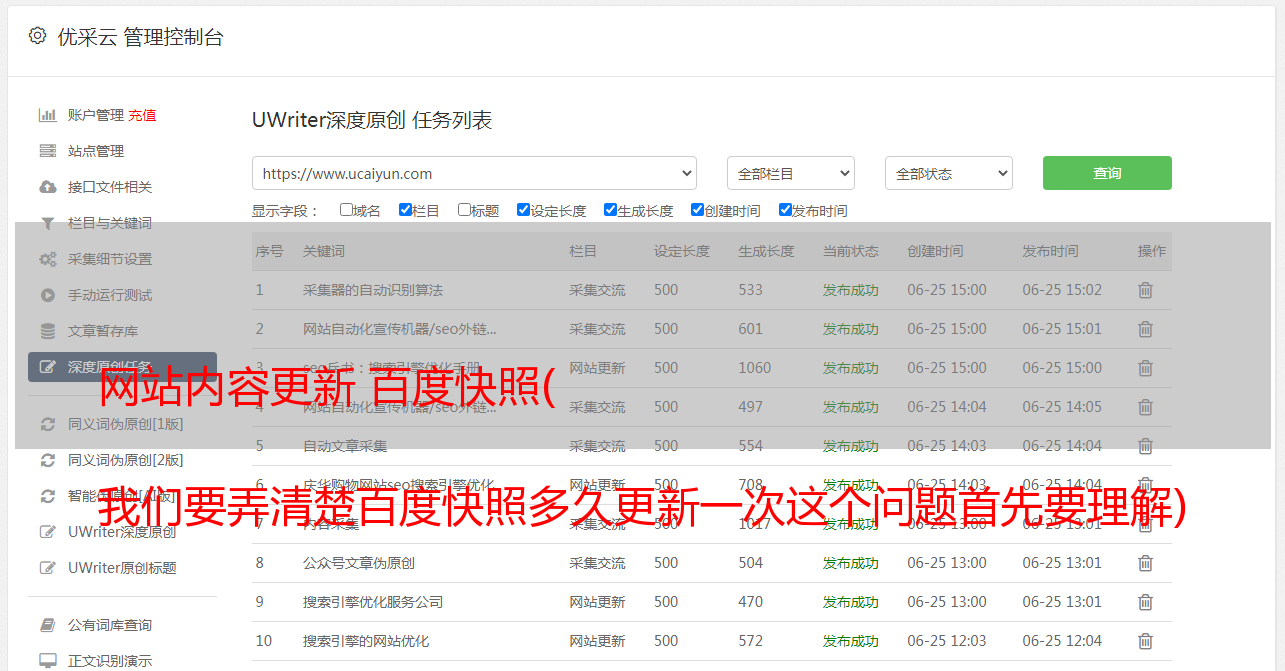Toggle the 栏目 field checkbox
The height and width of the screenshot is (671, 1285).
click(405, 210)
